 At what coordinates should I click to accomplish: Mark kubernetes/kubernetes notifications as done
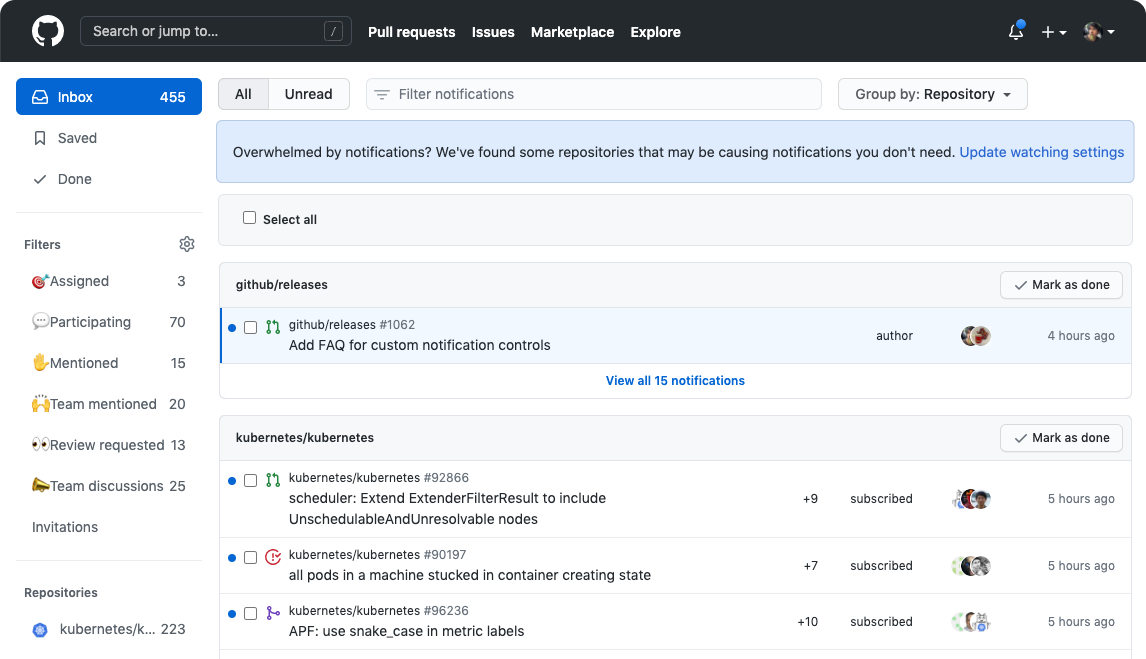1061,438
